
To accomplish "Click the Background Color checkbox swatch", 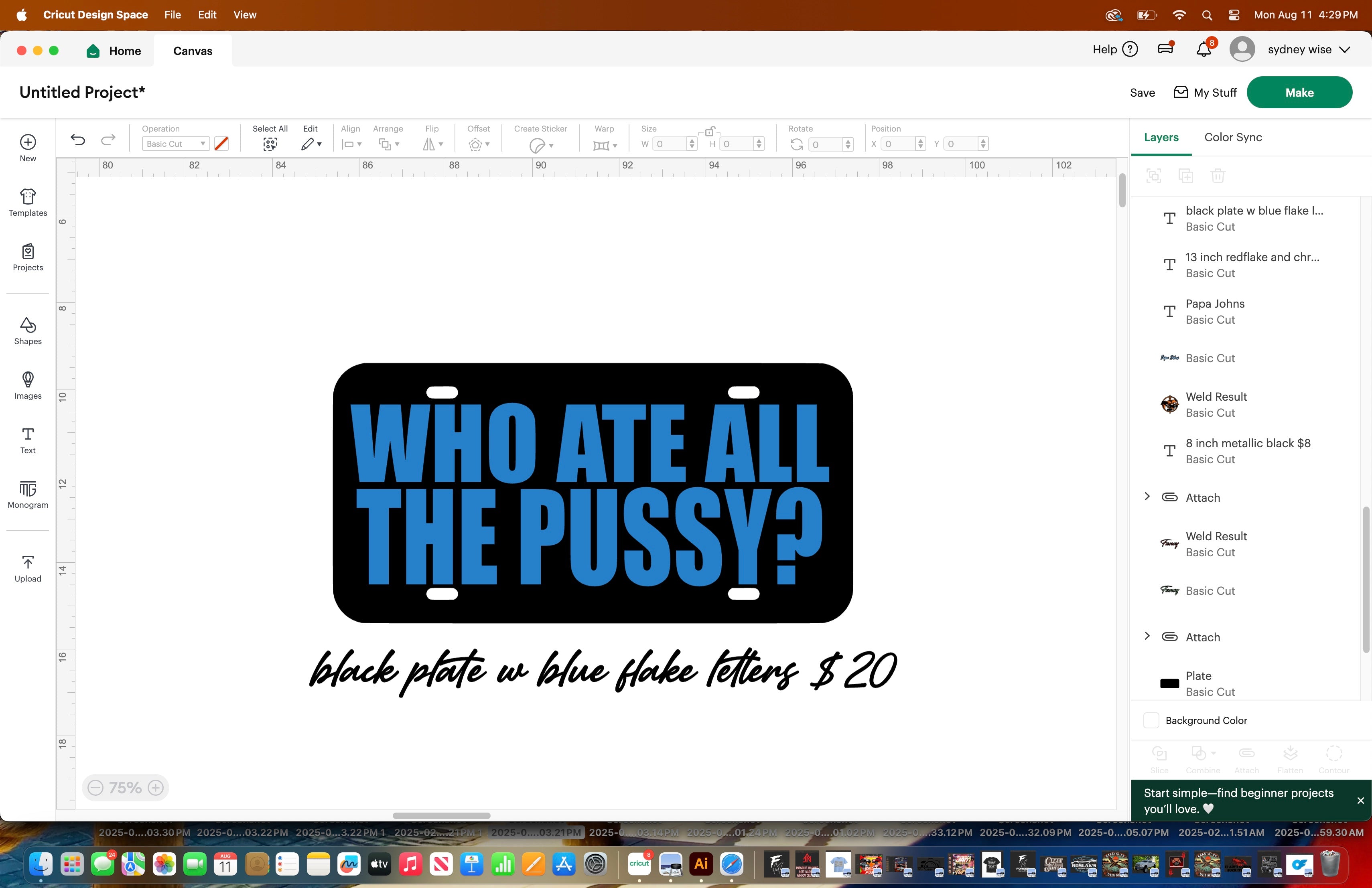I will click(x=1151, y=720).
